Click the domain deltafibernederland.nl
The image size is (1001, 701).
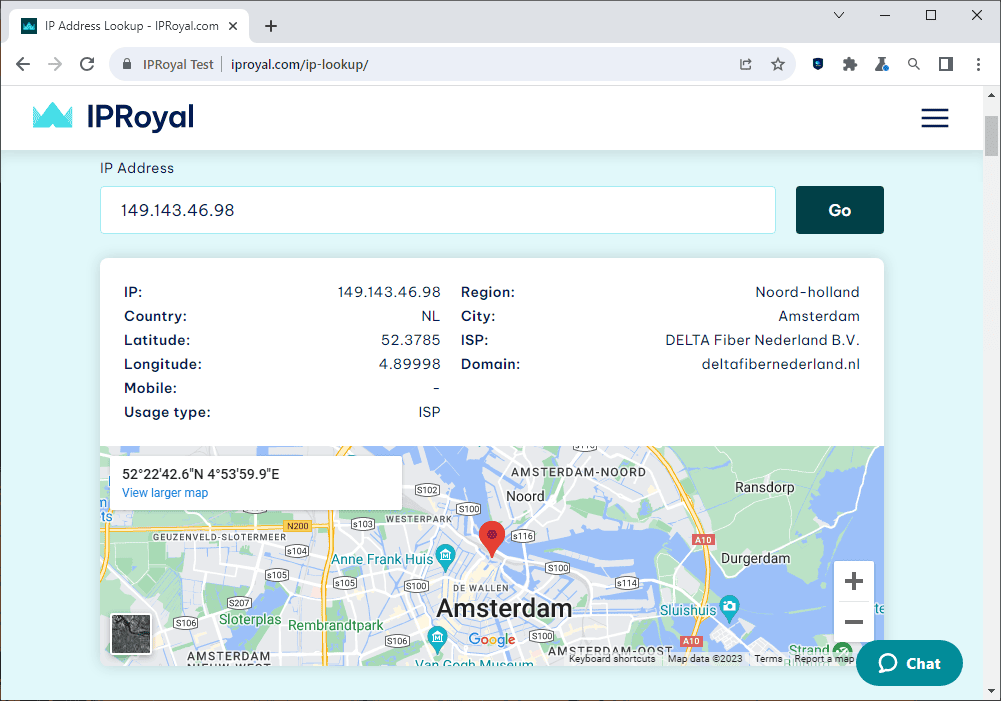click(x=780, y=364)
